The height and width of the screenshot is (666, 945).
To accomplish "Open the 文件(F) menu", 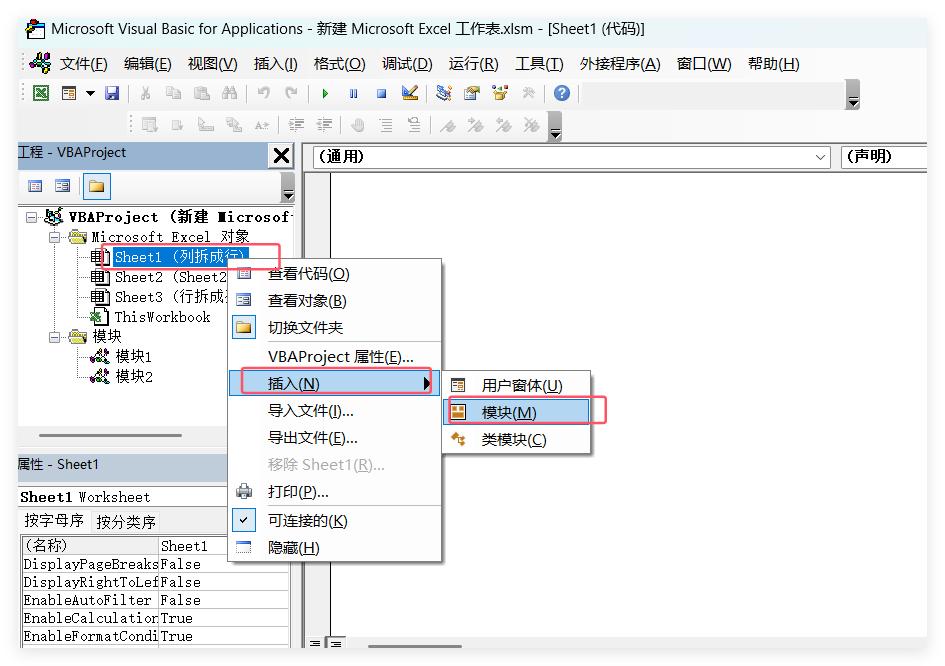I will coord(83,63).
